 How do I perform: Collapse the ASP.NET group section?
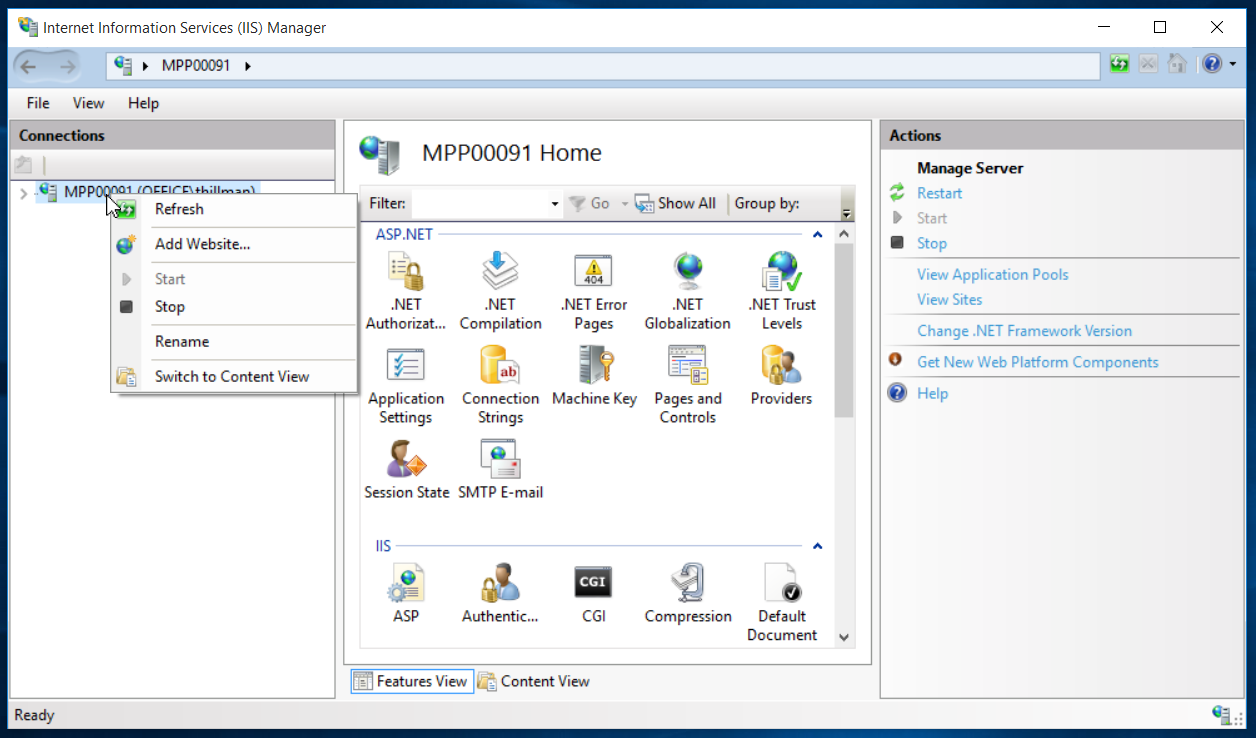pyautogui.click(x=817, y=235)
